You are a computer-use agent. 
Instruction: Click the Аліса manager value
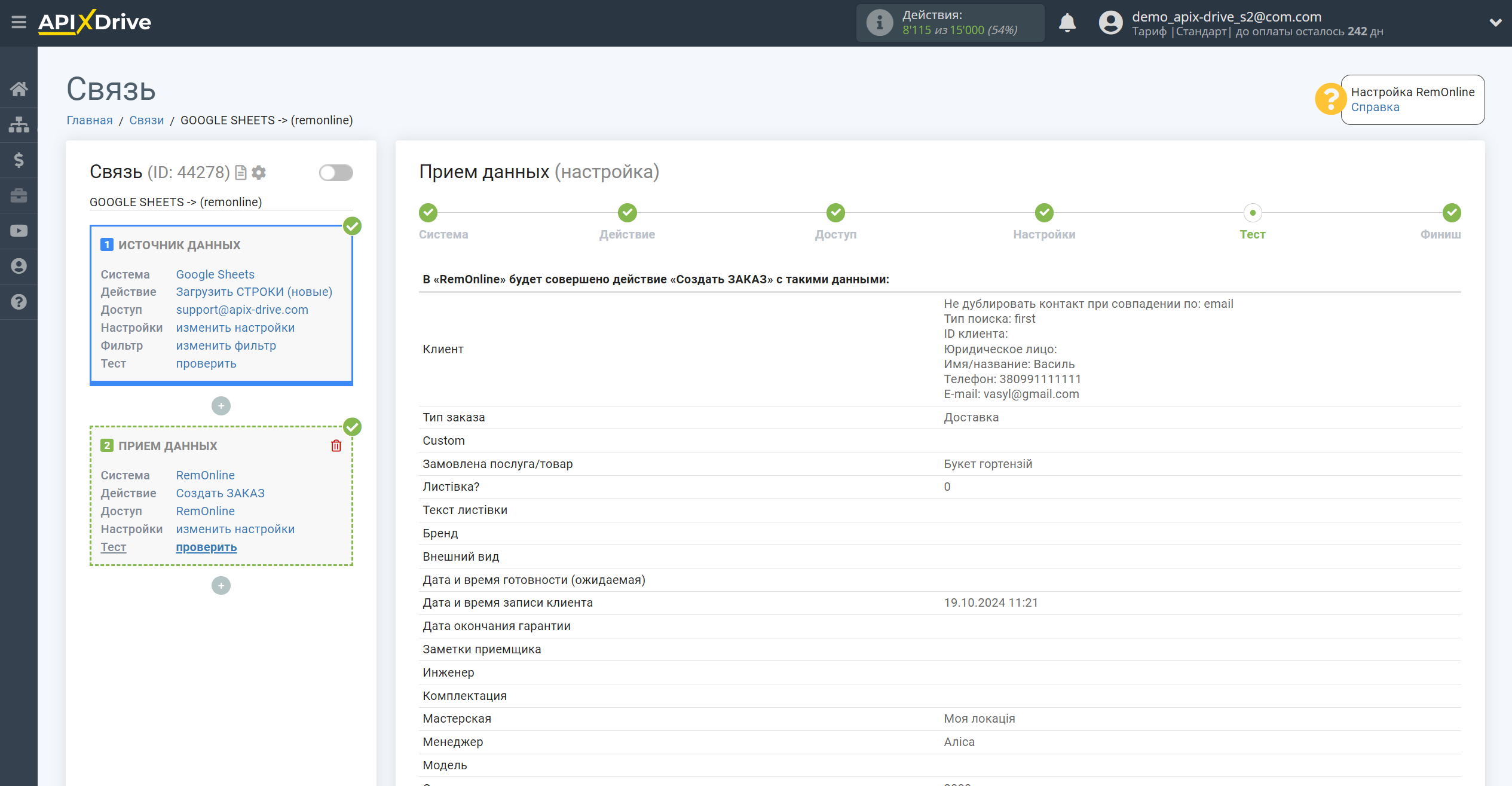pyautogui.click(x=959, y=742)
